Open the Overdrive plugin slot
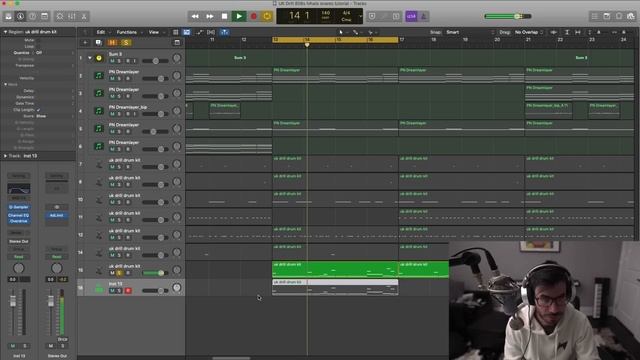This screenshot has height=360, width=640. coord(18,221)
